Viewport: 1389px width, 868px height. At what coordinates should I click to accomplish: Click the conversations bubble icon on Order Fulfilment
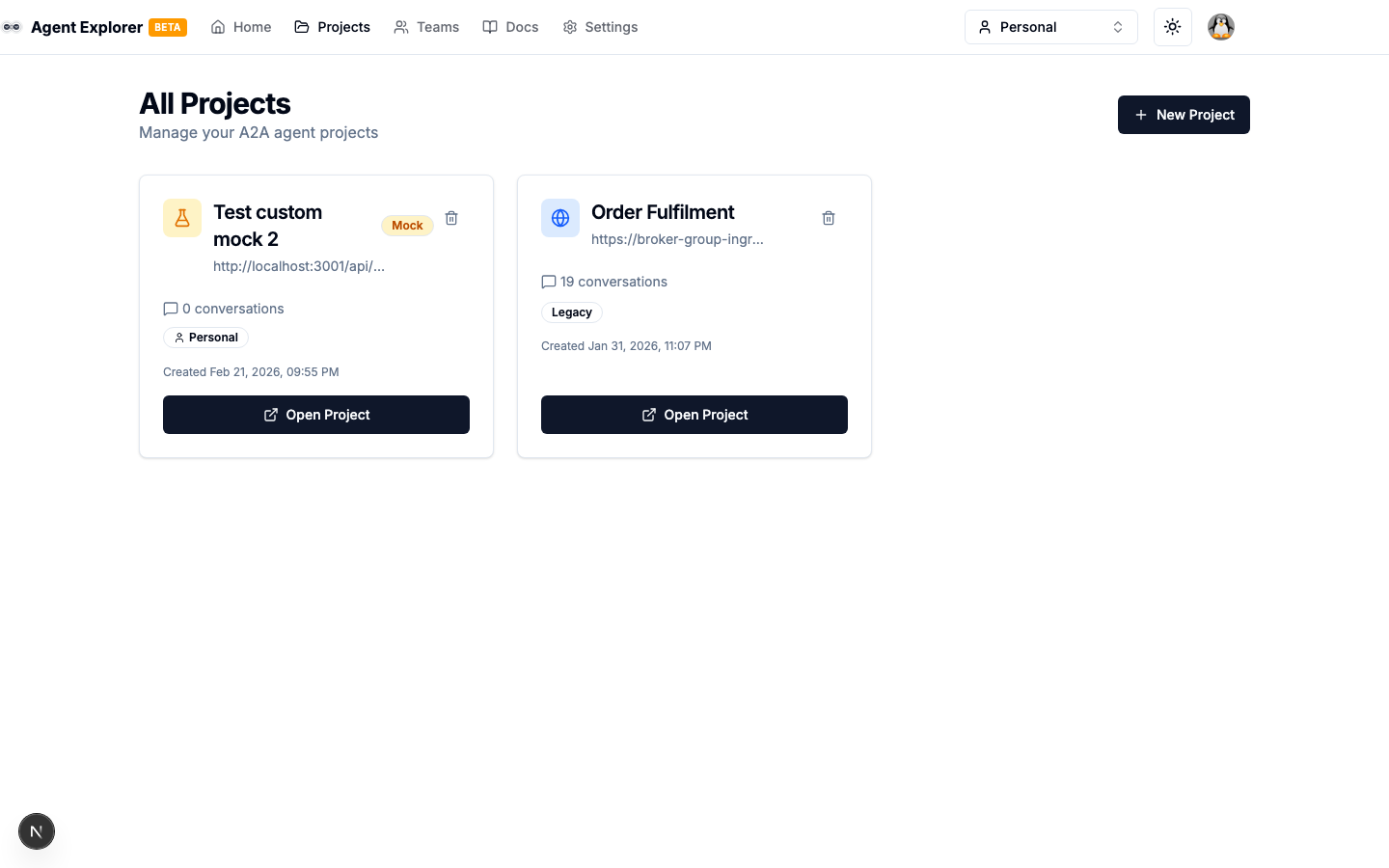point(549,282)
